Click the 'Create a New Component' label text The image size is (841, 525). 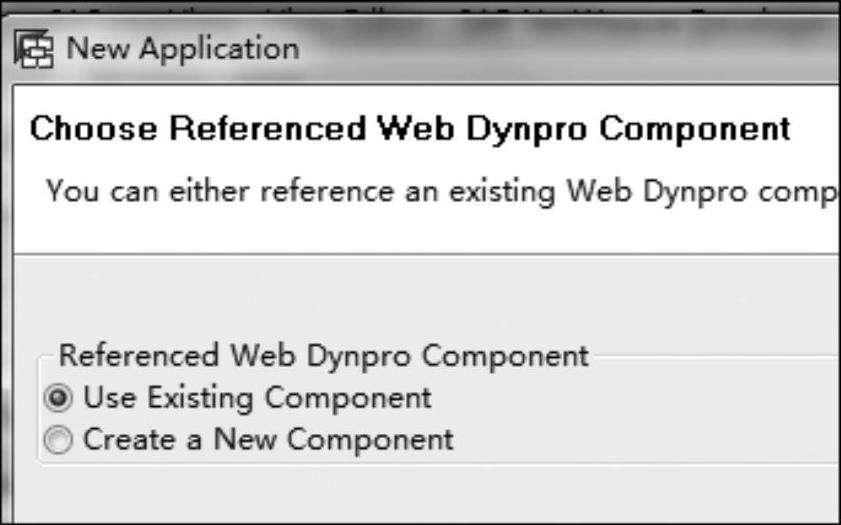[268, 440]
